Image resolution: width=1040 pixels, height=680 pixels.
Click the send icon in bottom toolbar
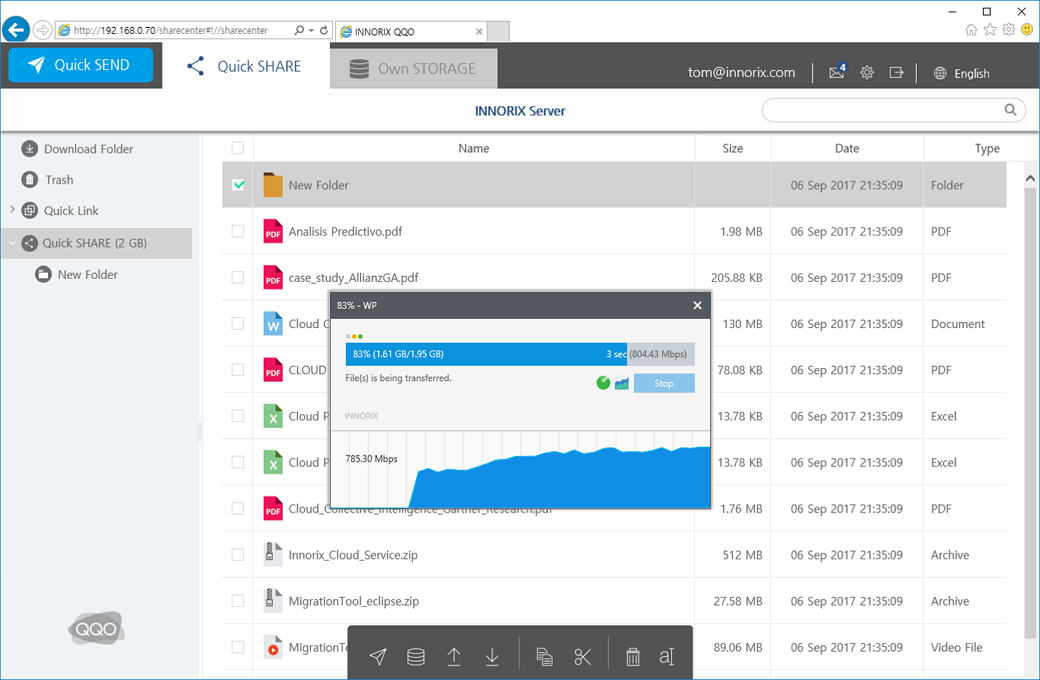tap(378, 657)
